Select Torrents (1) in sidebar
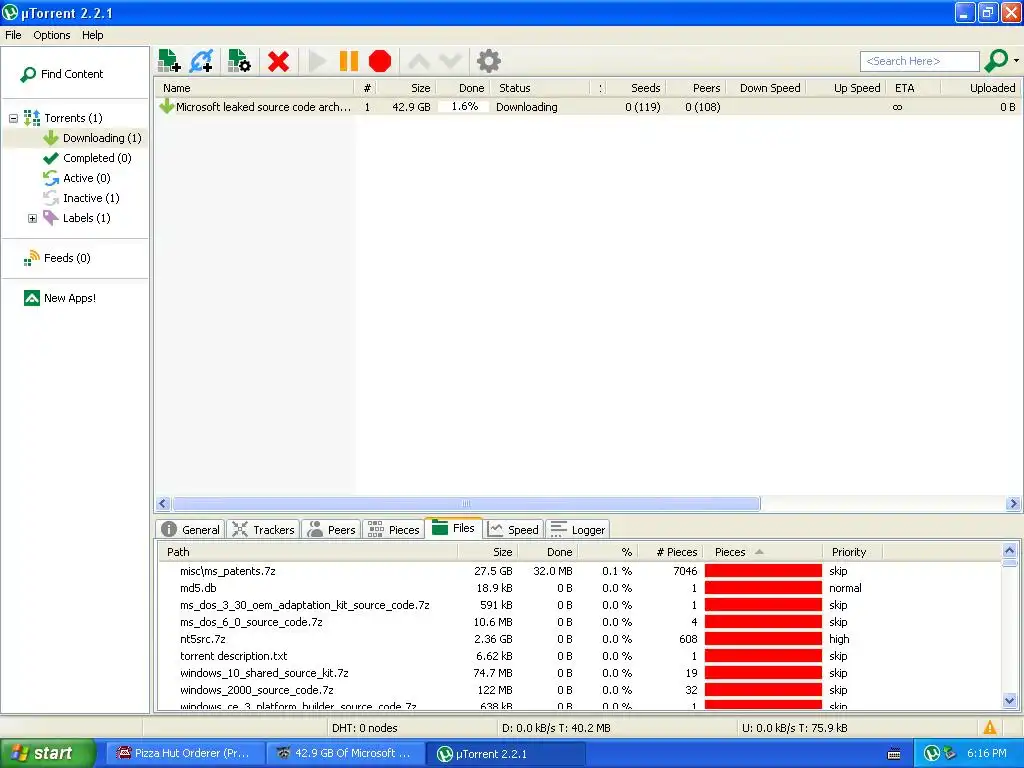The width and height of the screenshot is (1024, 768). [73, 118]
